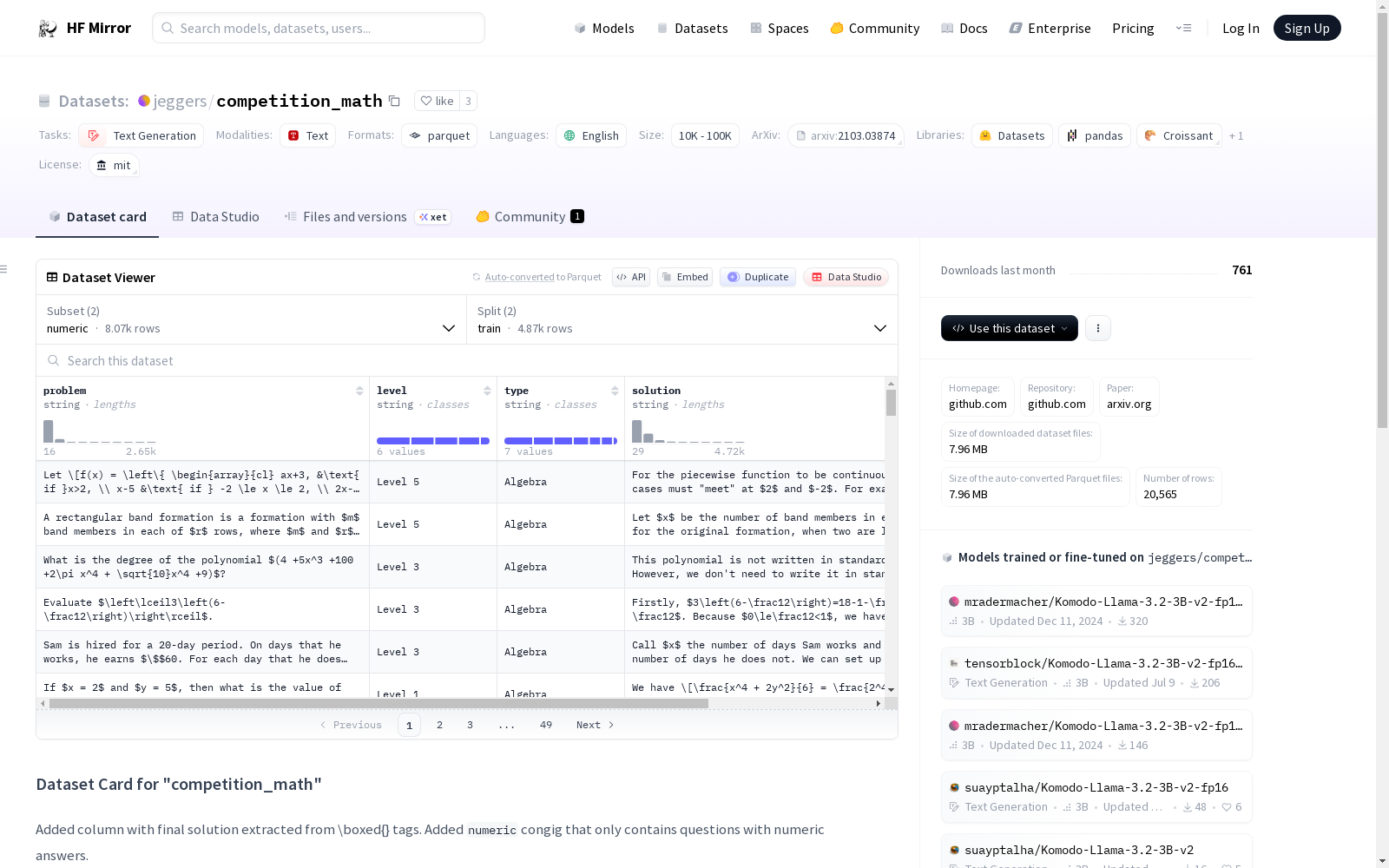Open Data Studio from viewer header
Viewport: 1389px width, 868px height.
click(x=846, y=277)
